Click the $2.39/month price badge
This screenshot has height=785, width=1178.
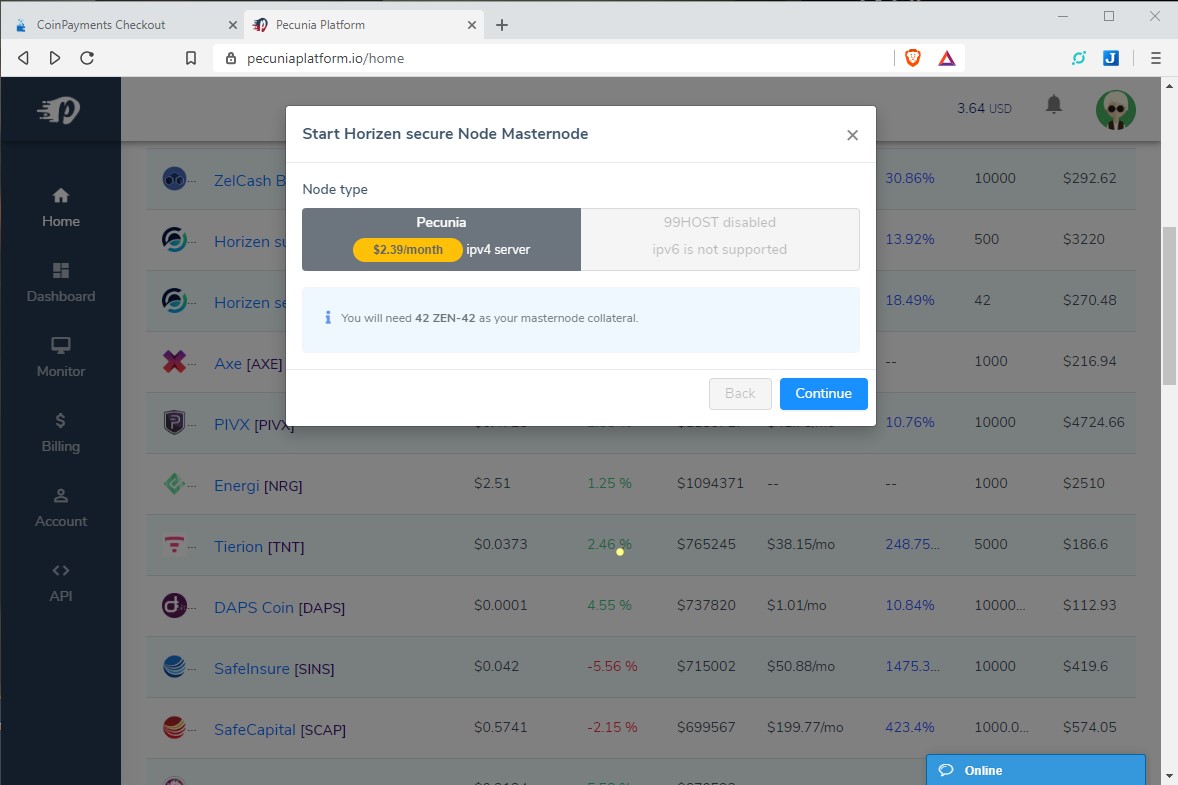(x=408, y=249)
